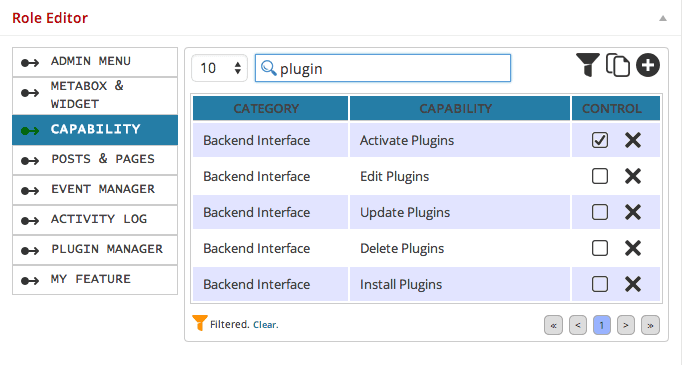Enable the Edit Plugins checkbox
Image resolution: width=682 pixels, height=365 pixels.
[x=600, y=176]
